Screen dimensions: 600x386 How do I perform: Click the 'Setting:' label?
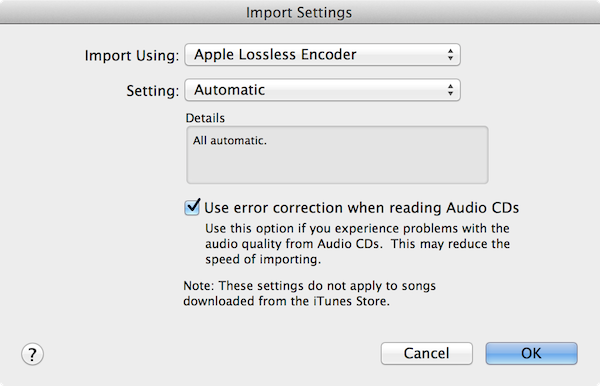point(153,91)
